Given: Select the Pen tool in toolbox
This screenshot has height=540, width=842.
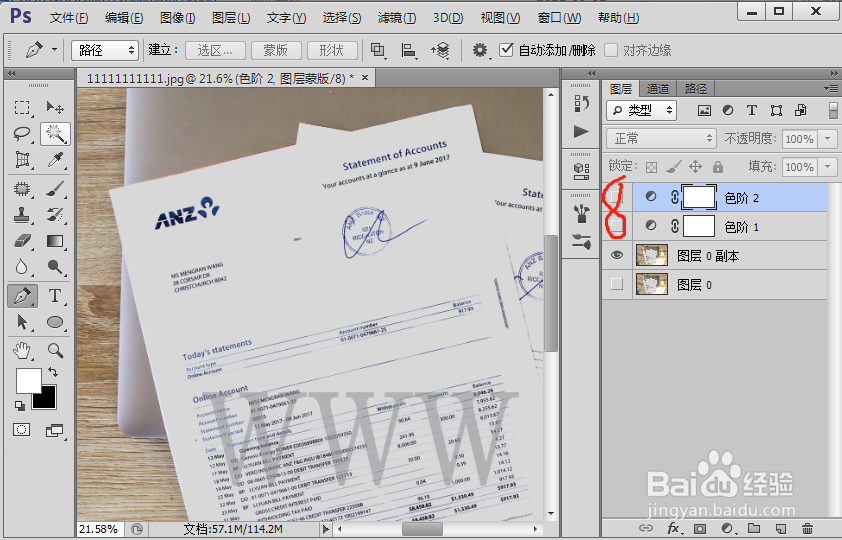Looking at the screenshot, I should point(22,296).
